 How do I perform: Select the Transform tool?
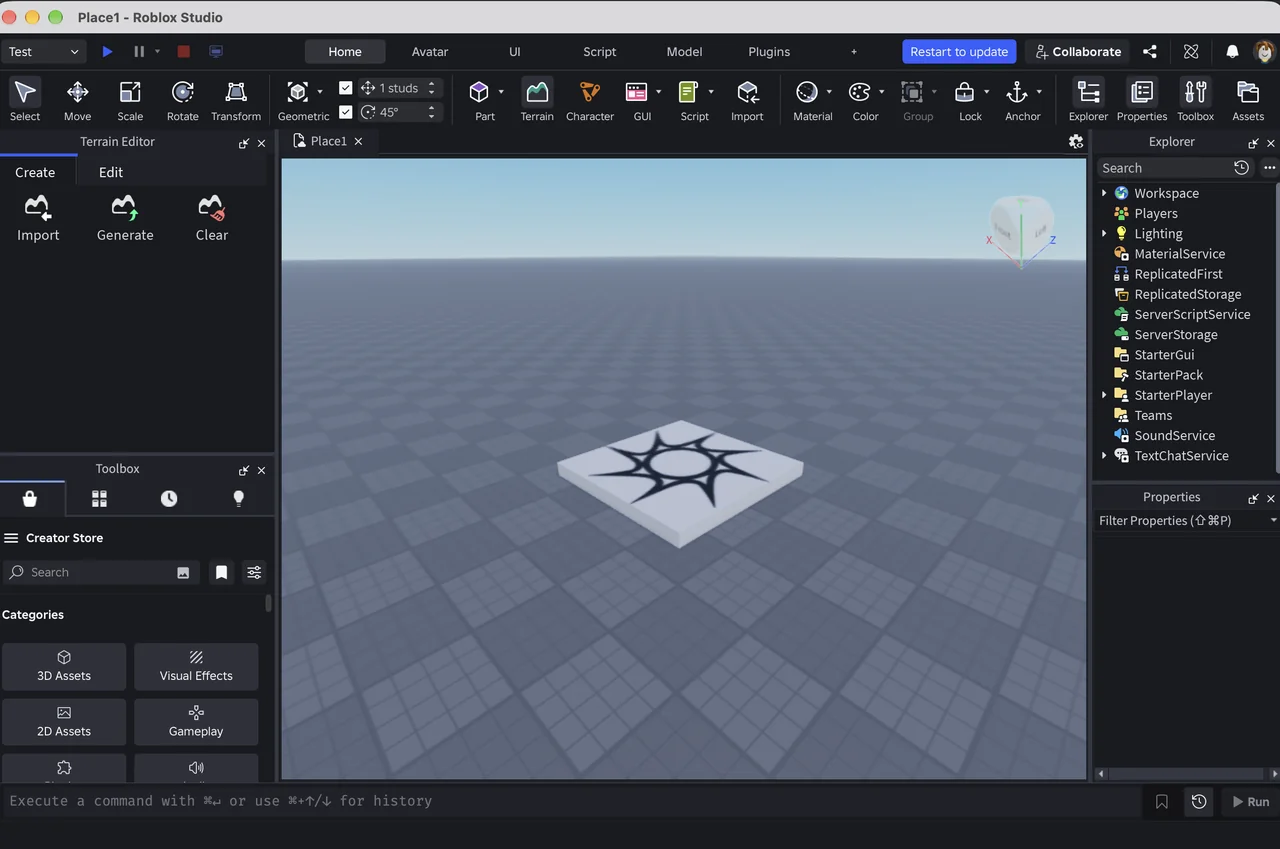coord(236,100)
